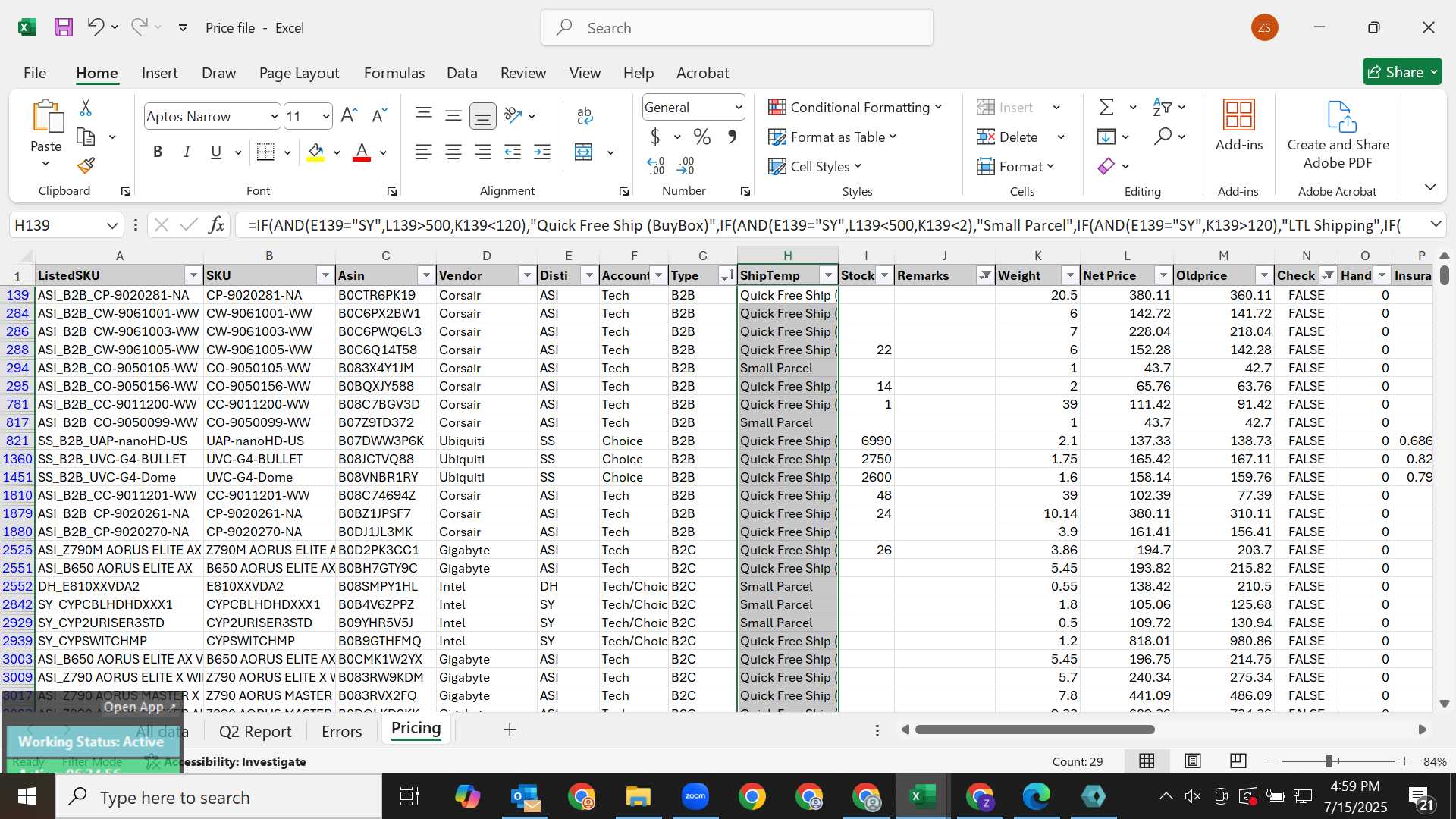This screenshot has height=819, width=1456.
Task: Click the Percent Style icon
Action: (702, 136)
